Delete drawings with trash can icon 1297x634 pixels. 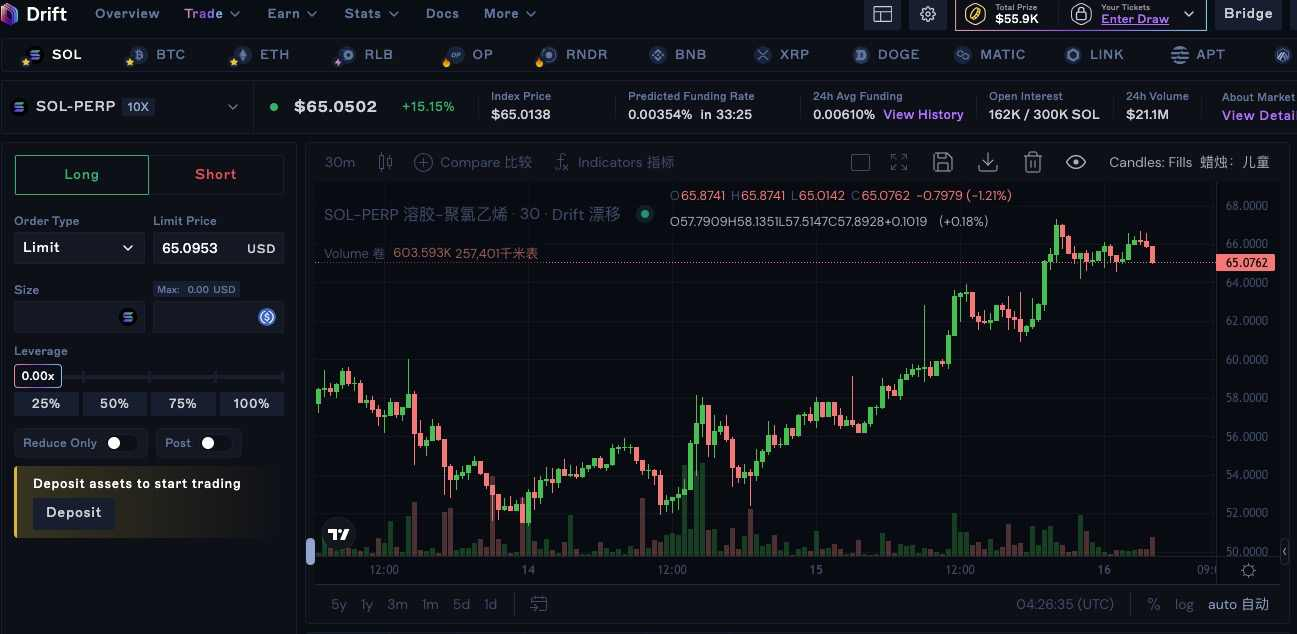tap(1033, 162)
